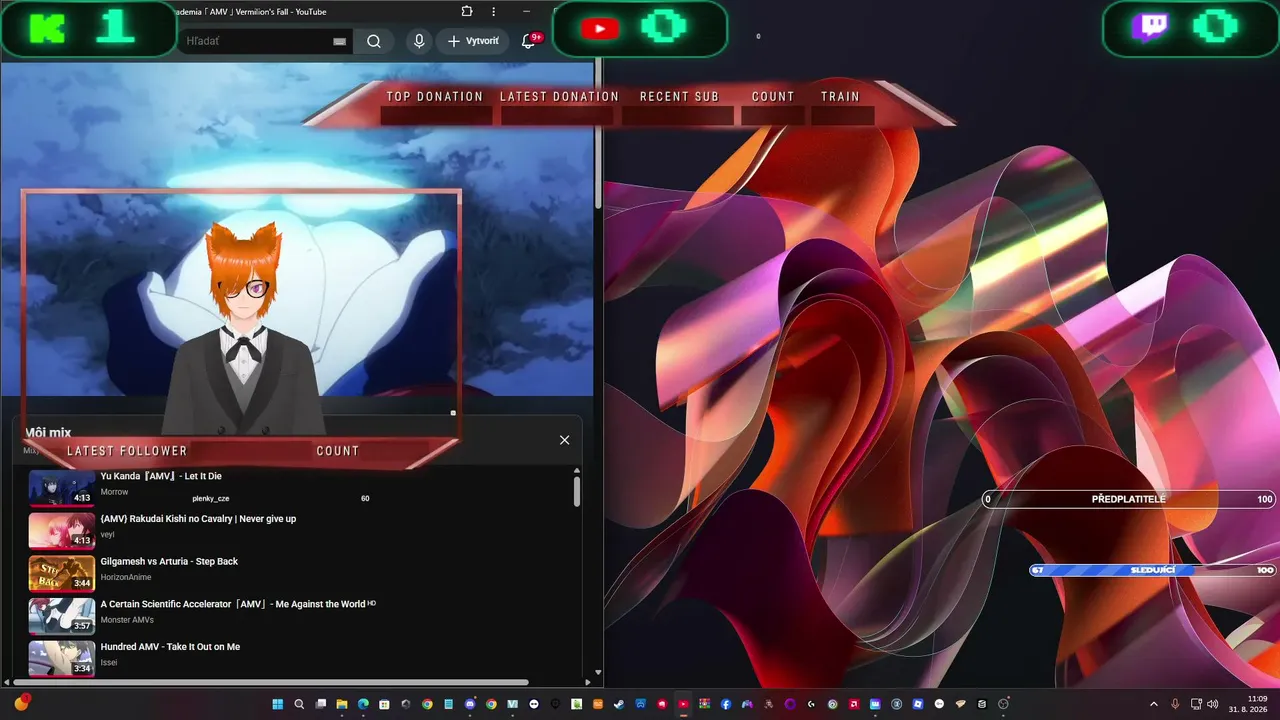Open Windows taskbar search
This screenshot has width=1280, height=720.
click(299, 704)
